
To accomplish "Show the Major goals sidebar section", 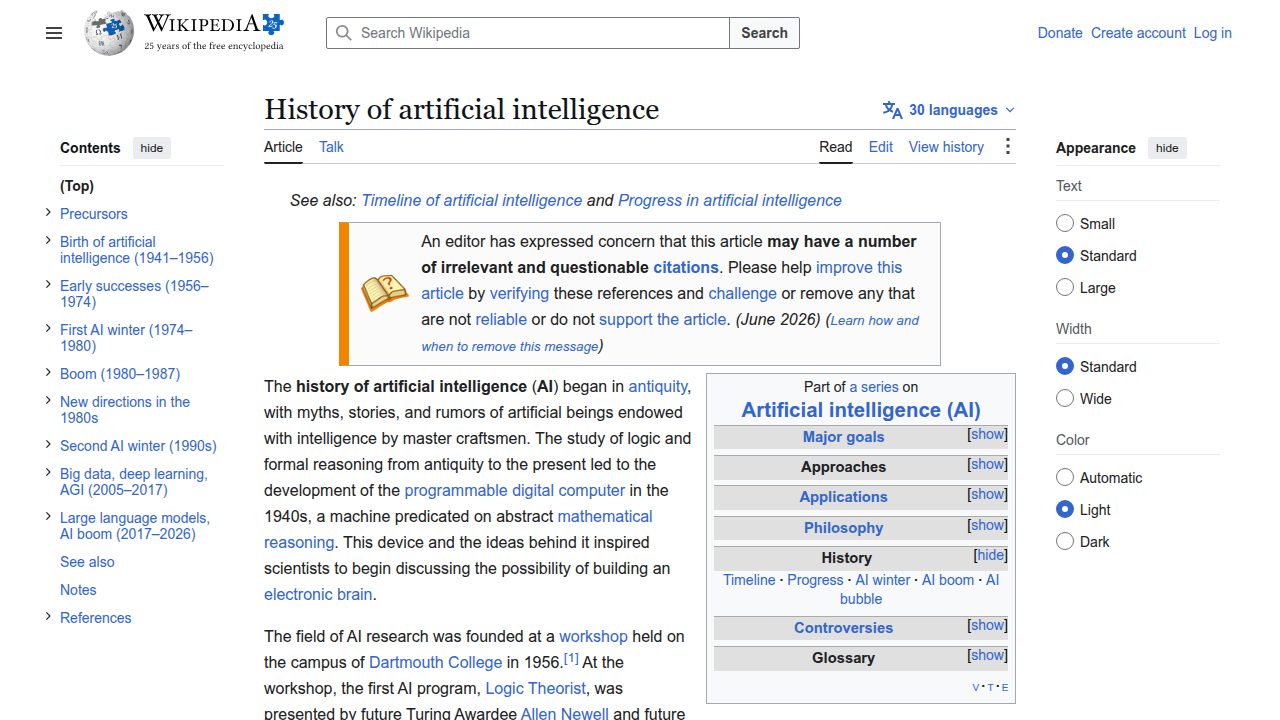I will click(988, 434).
